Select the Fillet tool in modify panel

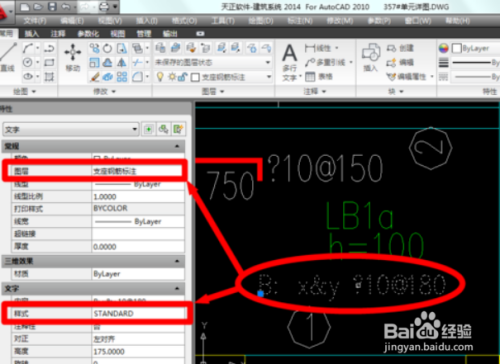(x=137, y=77)
